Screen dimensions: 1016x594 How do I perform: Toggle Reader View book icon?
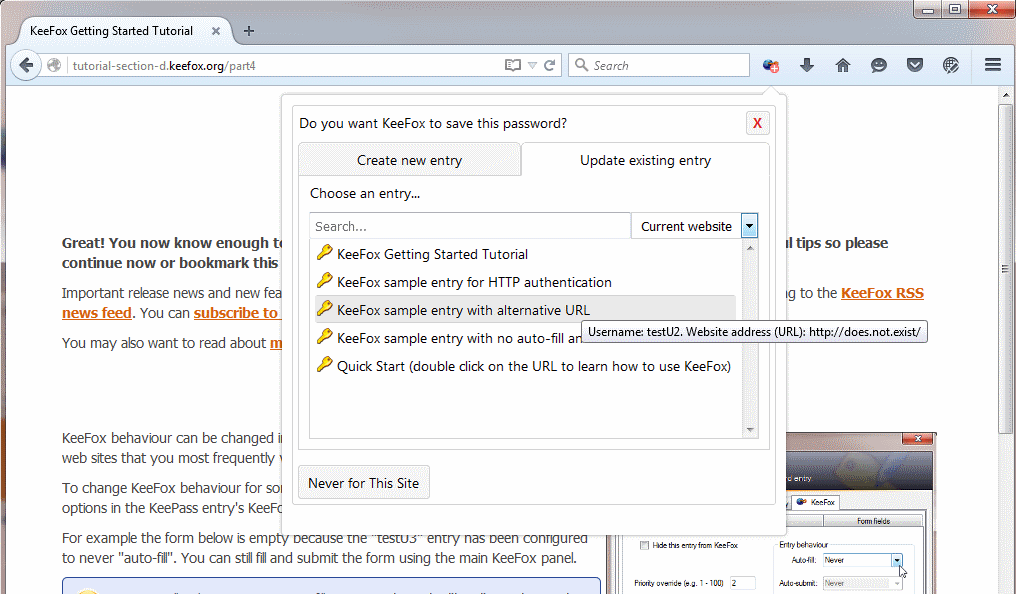[x=513, y=65]
